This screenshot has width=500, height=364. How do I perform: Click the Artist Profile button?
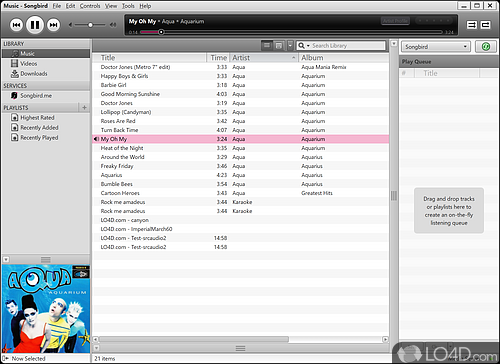395,21
